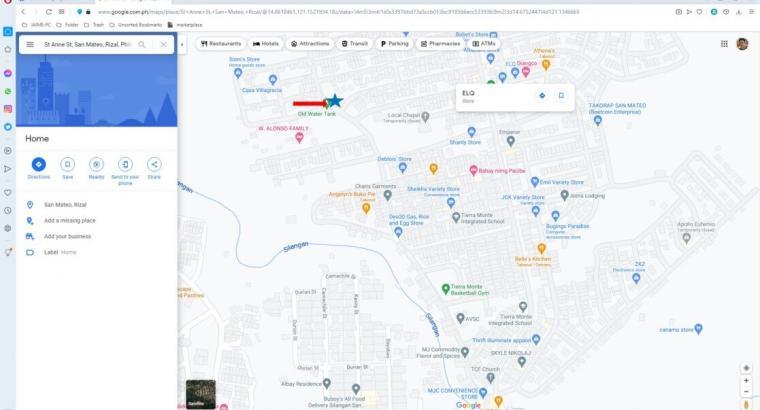Zoom in the map with plus button

[x=746, y=381]
